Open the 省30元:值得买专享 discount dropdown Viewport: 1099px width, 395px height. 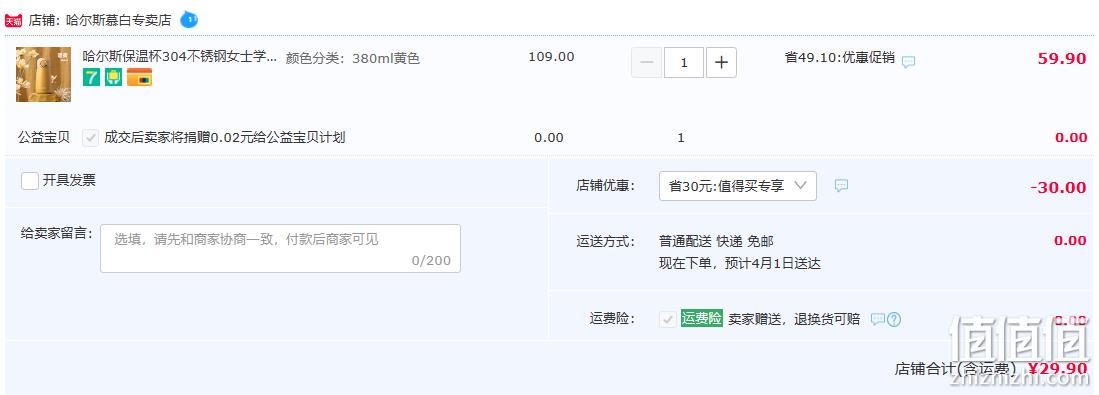coord(737,186)
